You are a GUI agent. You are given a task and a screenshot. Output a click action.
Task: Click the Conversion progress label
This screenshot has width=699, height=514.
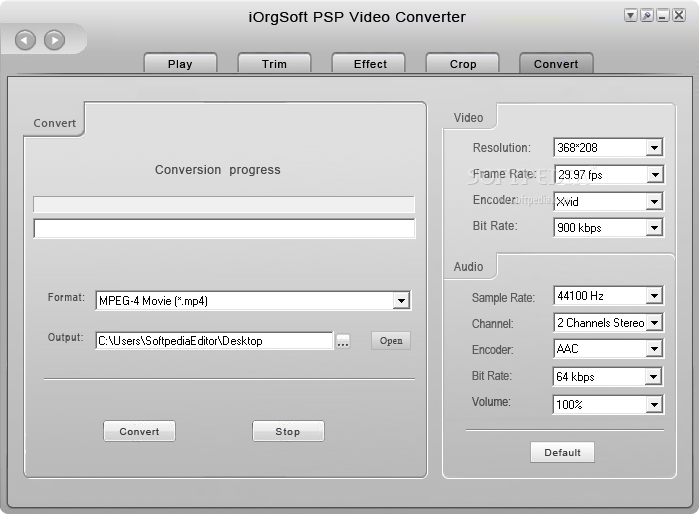tap(218, 170)
